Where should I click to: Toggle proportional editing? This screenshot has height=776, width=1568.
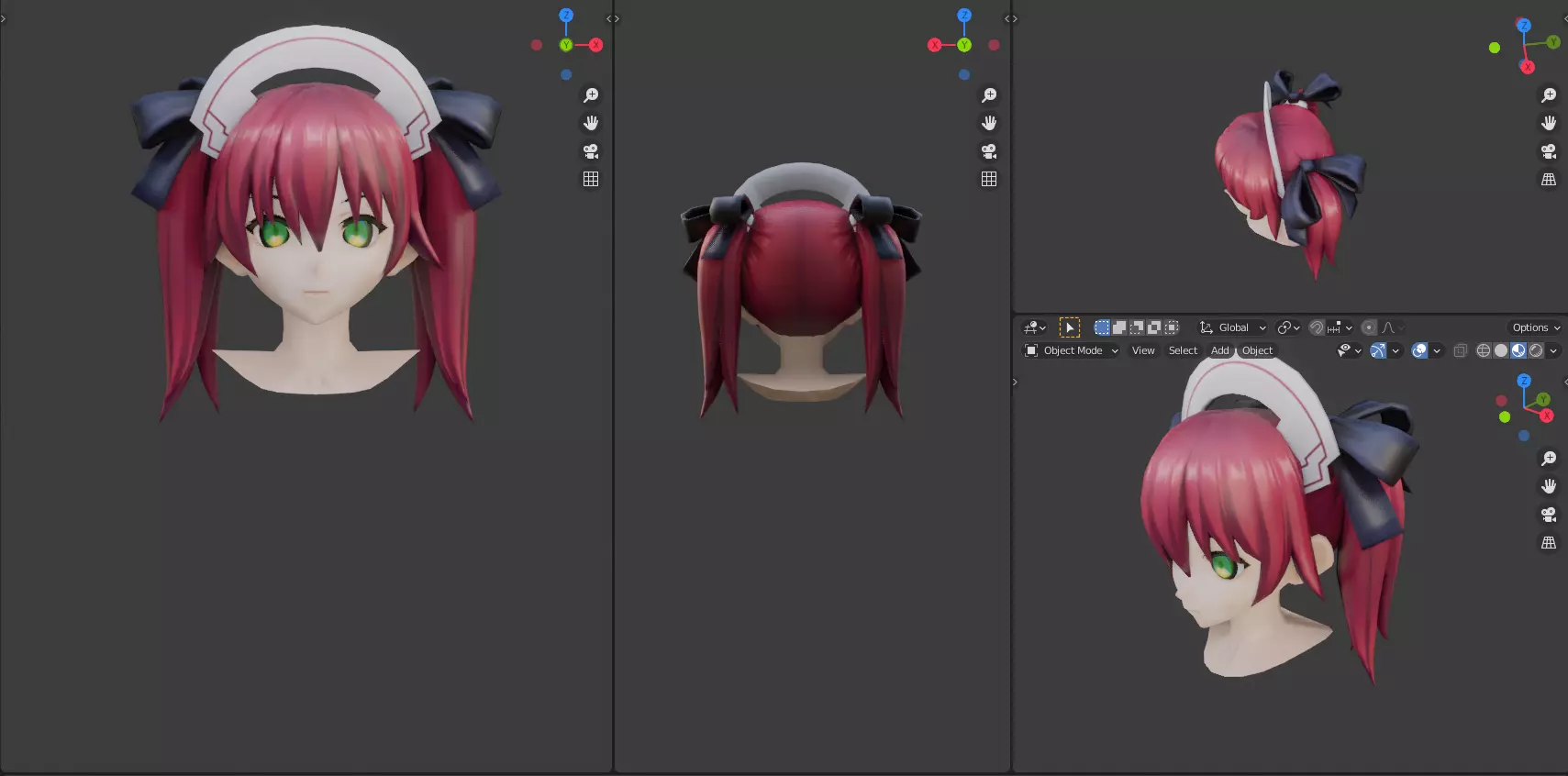[x=1369, y=327]
